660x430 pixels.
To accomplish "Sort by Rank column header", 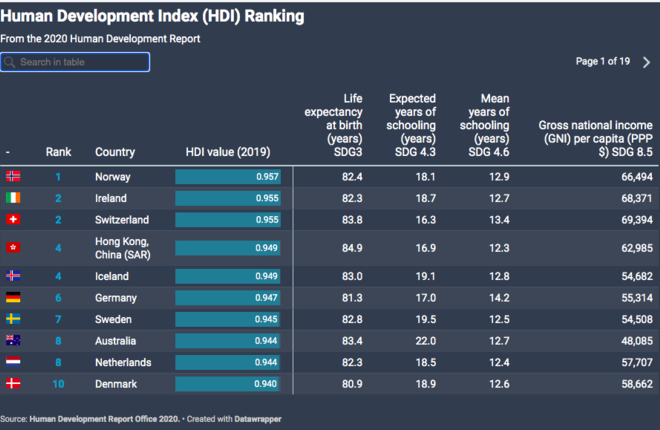I will [58, 153].
